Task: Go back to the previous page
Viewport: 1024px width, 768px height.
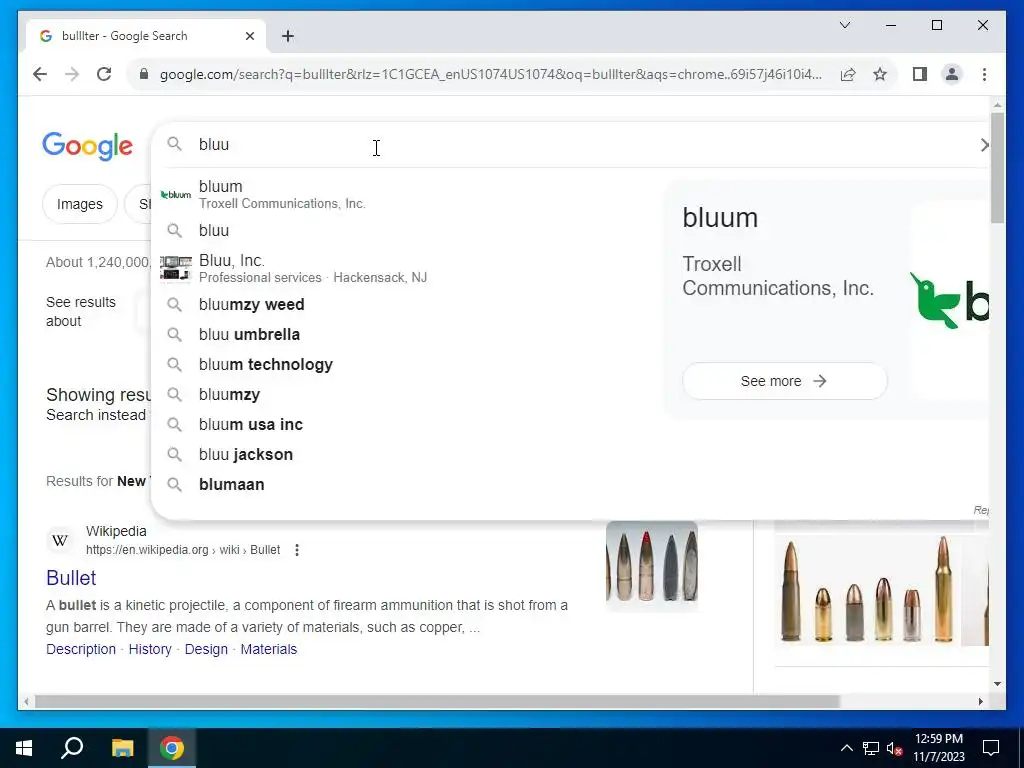Action: tap(40, 74)
